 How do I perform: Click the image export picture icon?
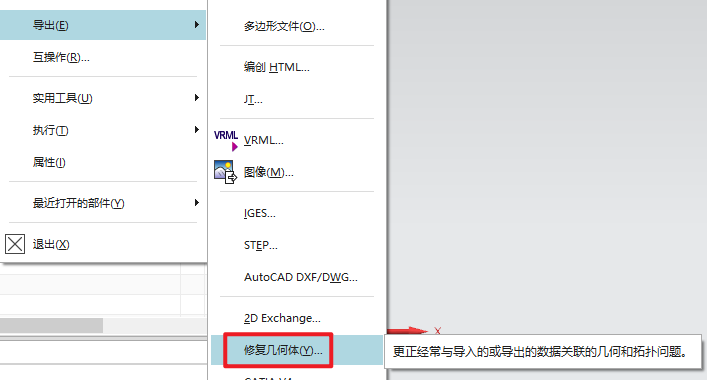[x=225, y=172]
